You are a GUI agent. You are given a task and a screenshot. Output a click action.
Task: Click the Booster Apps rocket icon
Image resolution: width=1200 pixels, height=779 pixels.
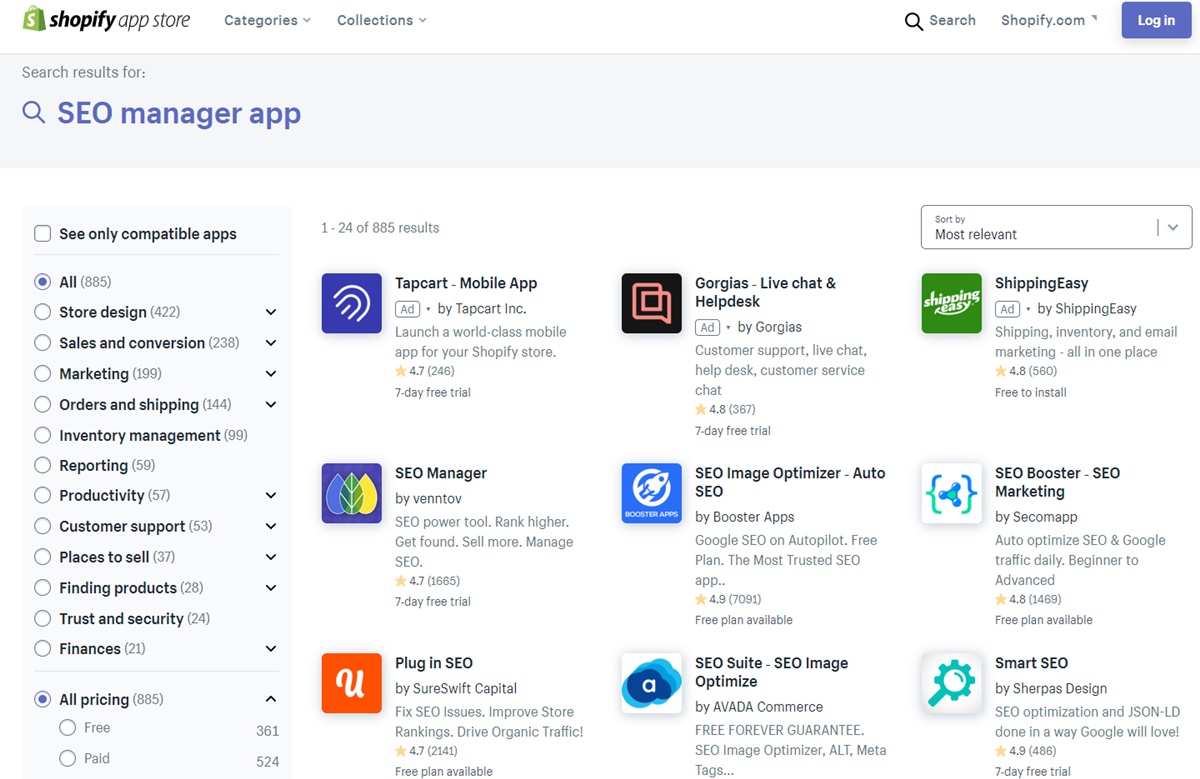tap(651, 493)
